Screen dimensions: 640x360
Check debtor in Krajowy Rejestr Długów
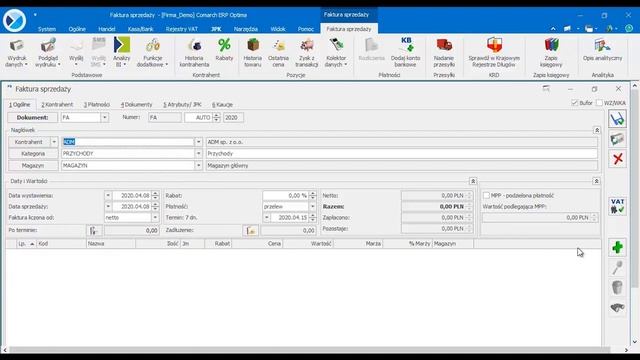[494, 53]
